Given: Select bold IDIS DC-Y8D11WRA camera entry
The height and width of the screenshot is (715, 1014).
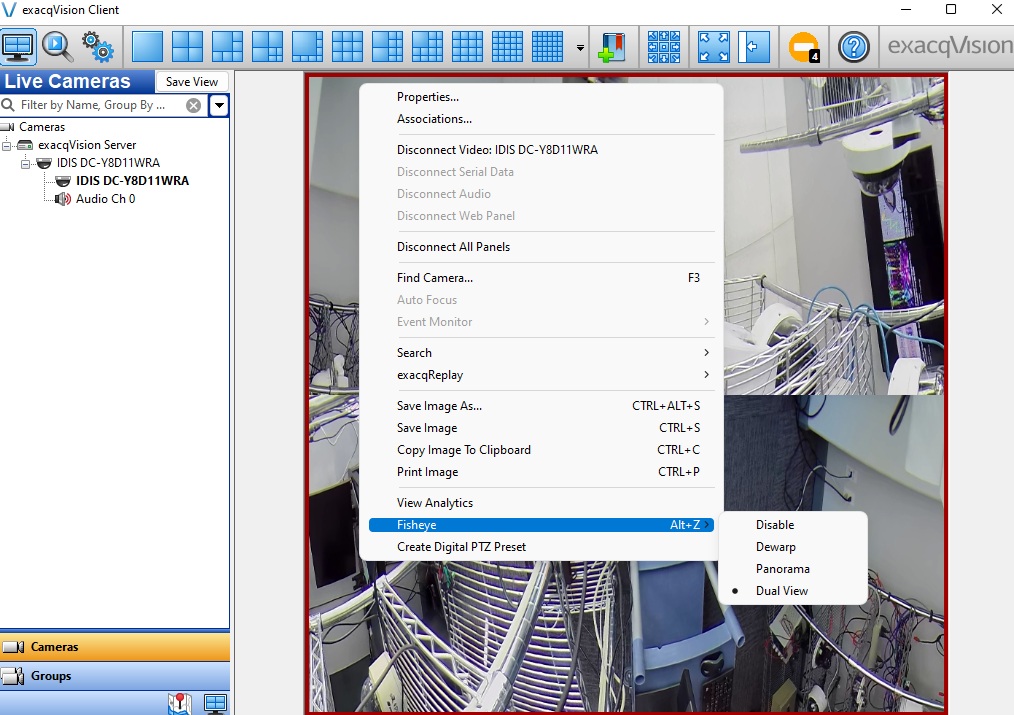Looking at the screenshot, I should [132, 180].
